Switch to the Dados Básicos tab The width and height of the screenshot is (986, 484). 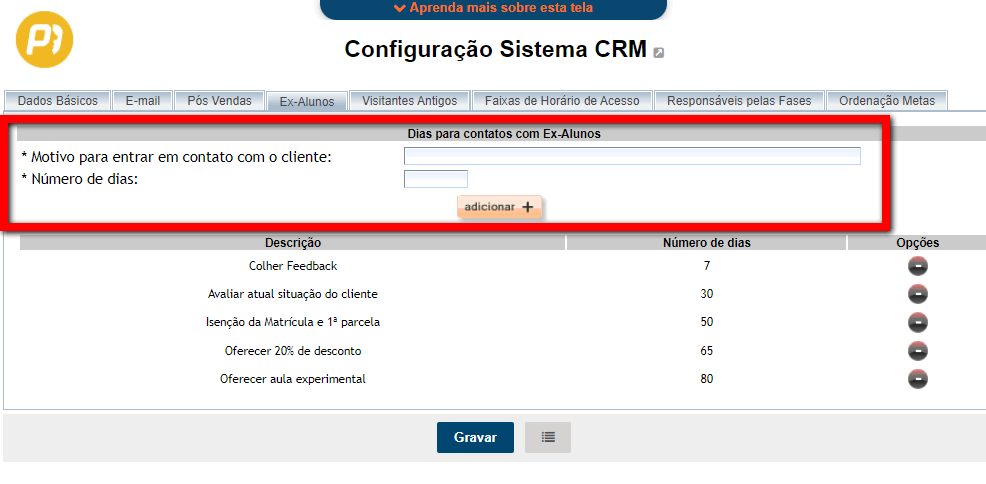(58, 101)
